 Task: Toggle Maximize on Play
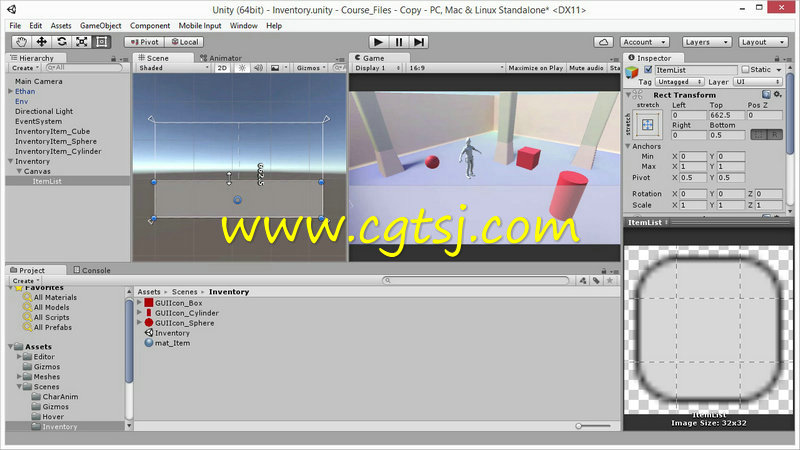coord(535,68)
